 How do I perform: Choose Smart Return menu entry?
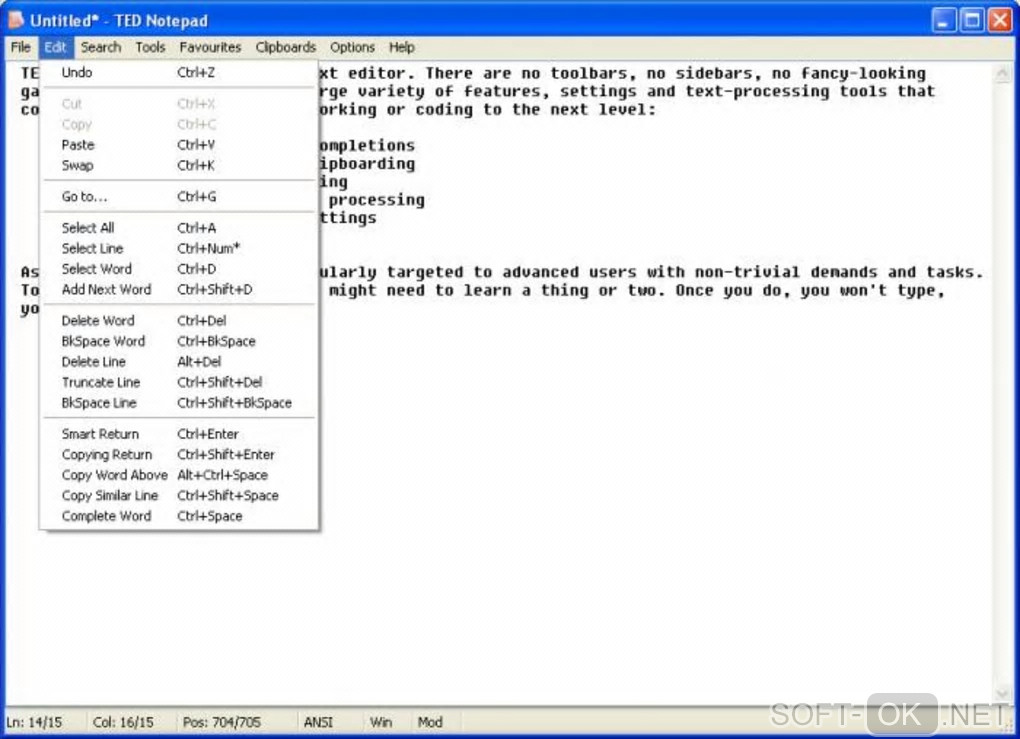(x=179, y=434)
